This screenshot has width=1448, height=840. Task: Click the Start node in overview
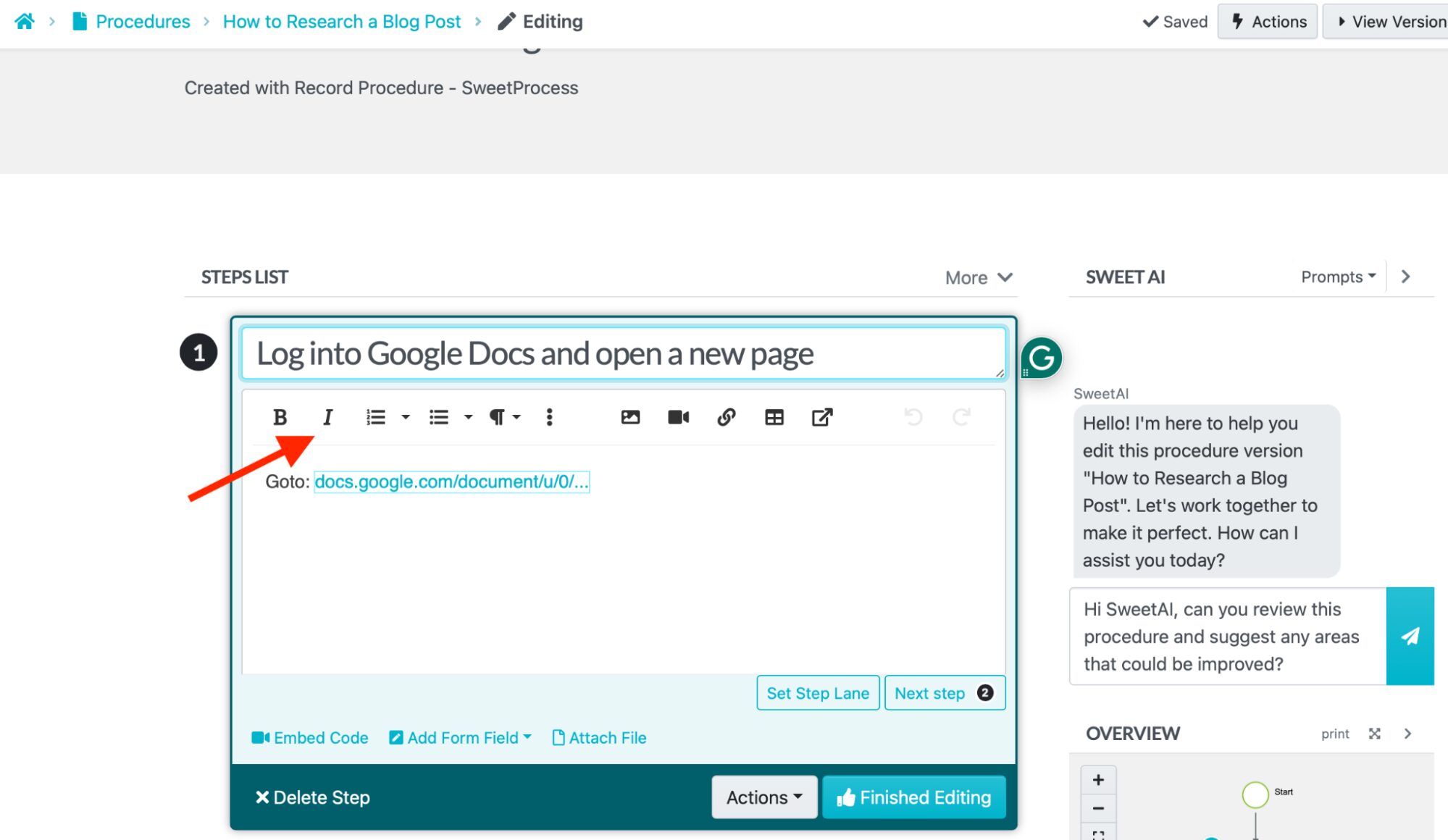click(1255, 794)
